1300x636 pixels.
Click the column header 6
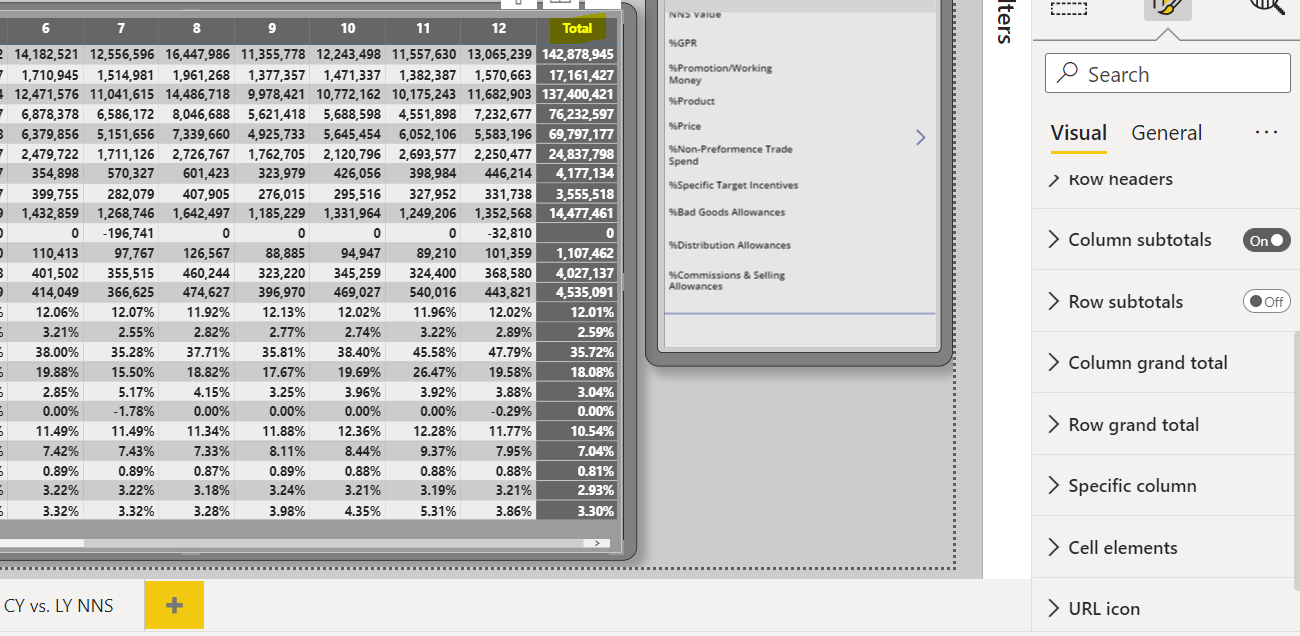point(45,28)
